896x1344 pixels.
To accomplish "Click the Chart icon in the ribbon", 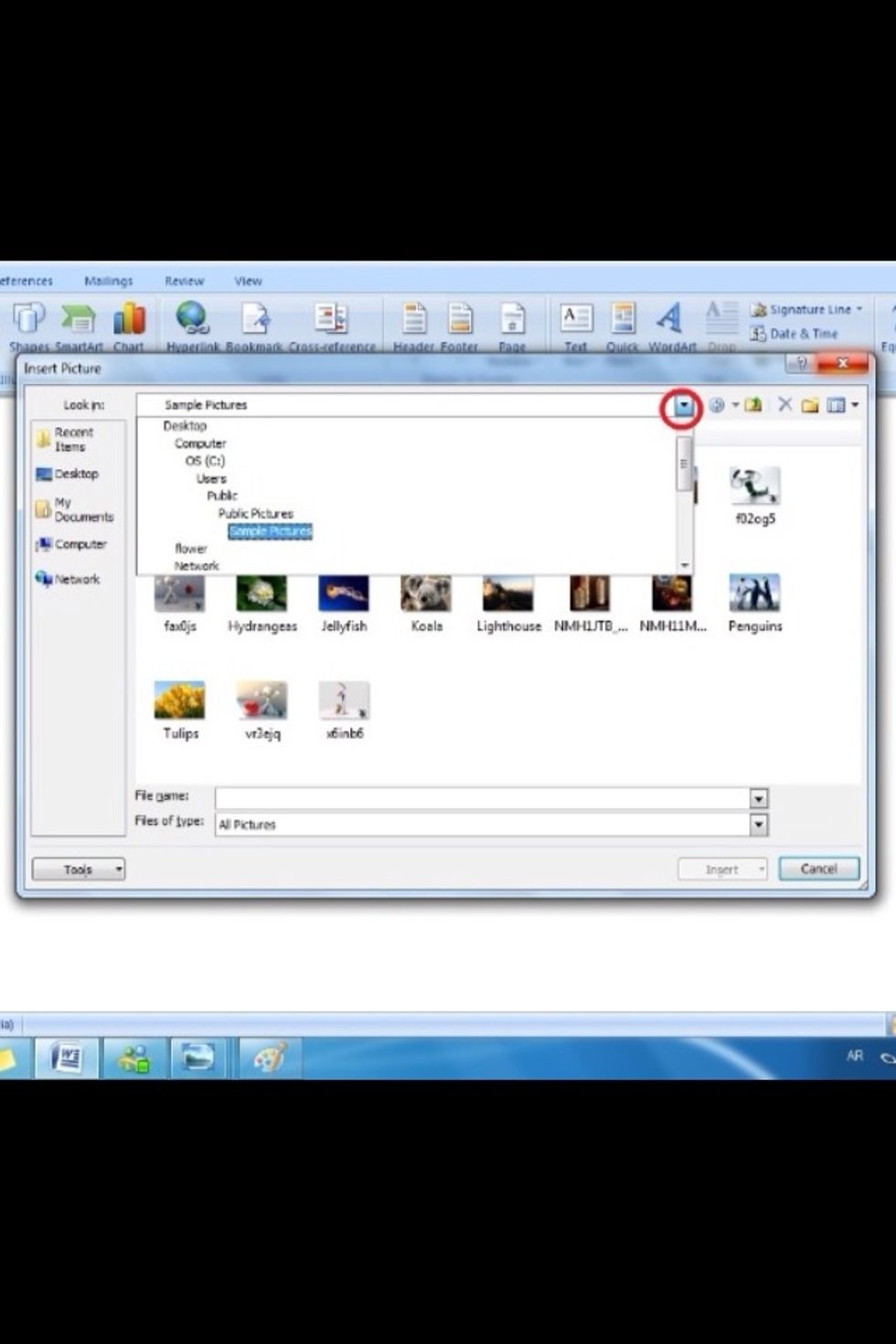I will point(129,319).
